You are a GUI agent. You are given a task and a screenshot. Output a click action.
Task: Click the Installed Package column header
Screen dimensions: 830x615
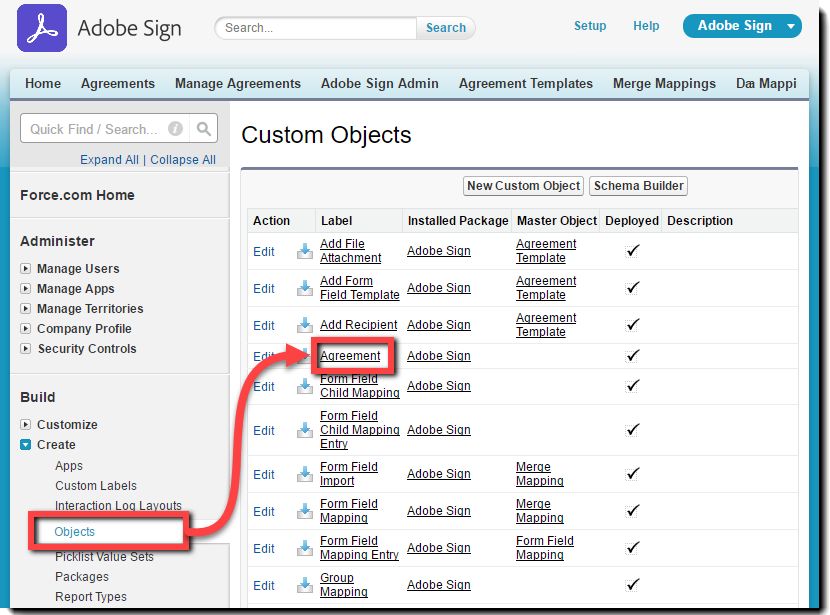(x=458, y=221)
